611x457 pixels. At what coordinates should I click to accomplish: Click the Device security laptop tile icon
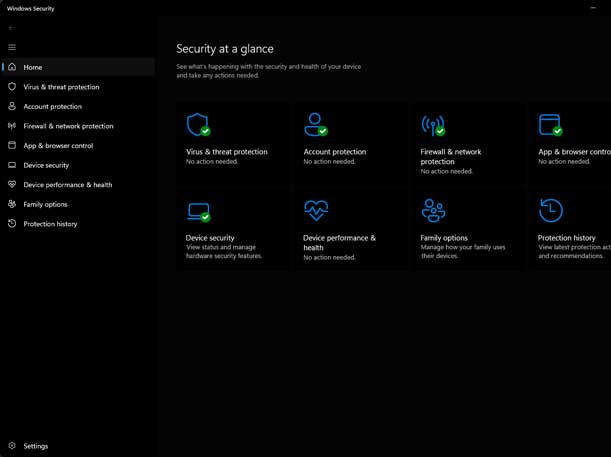pos(197,211)
